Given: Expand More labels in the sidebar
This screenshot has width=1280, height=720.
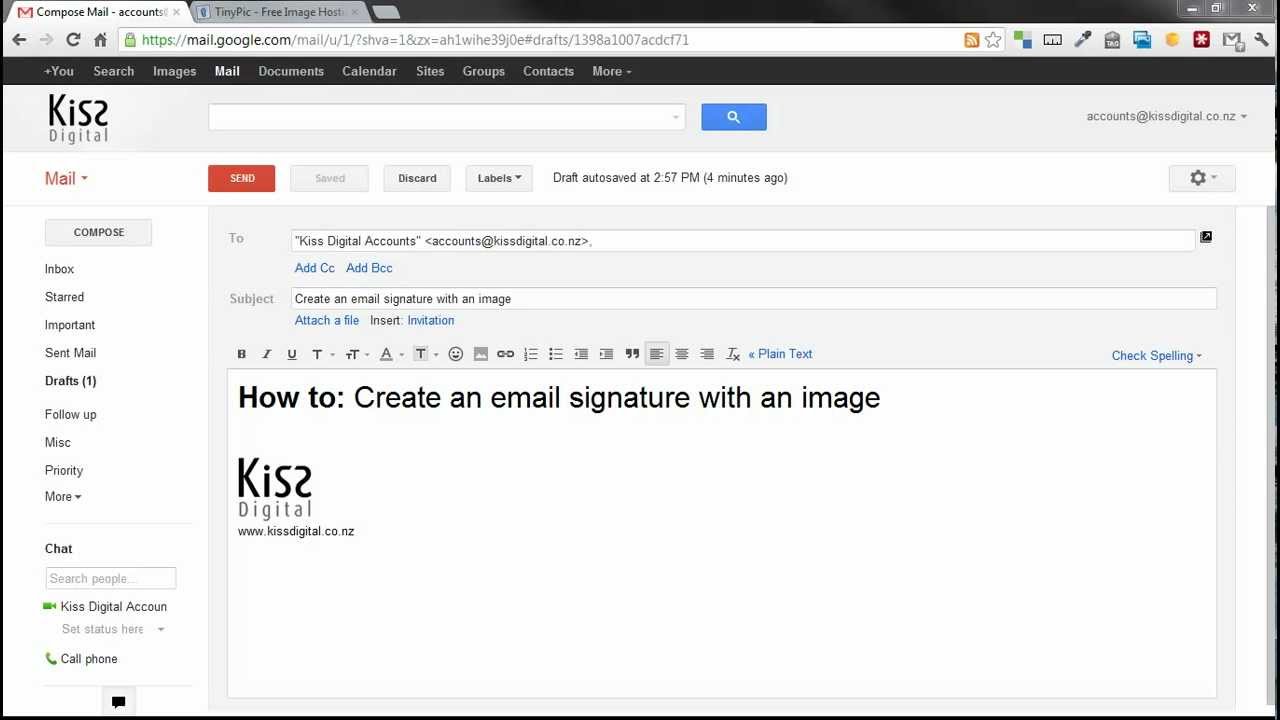Looking at the screenshot, I should coord(63,497).
